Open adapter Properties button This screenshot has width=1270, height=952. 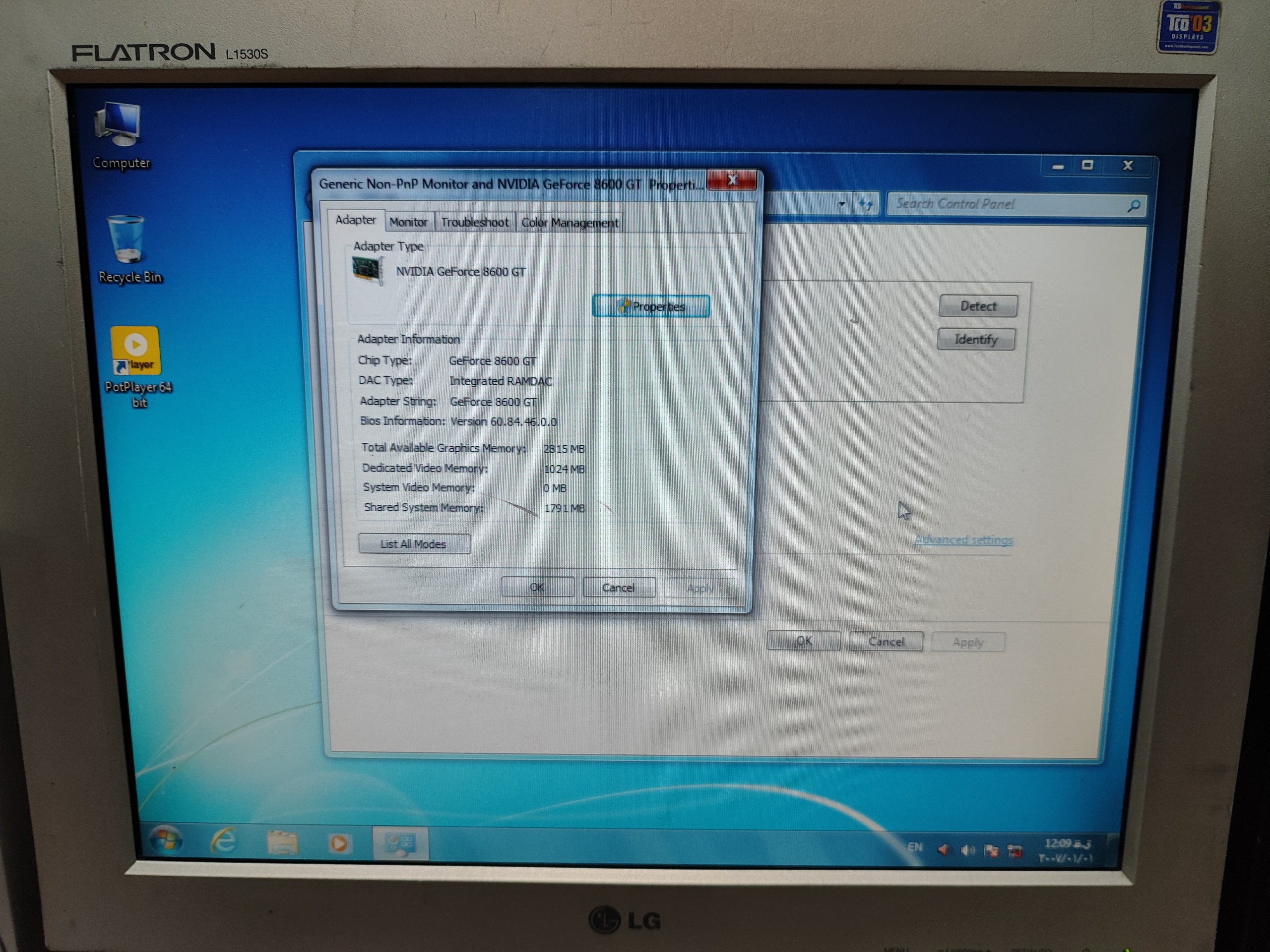[x=651, y=306]
